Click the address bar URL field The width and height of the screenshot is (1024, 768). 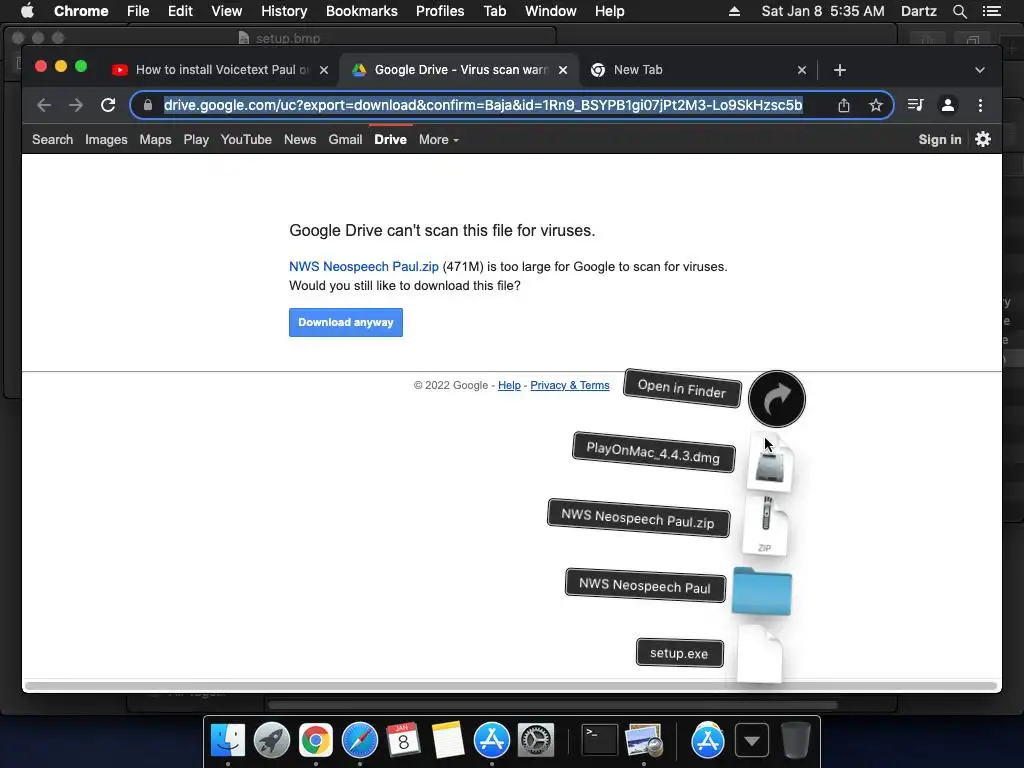pyautogui.click(x=483, y=105)
